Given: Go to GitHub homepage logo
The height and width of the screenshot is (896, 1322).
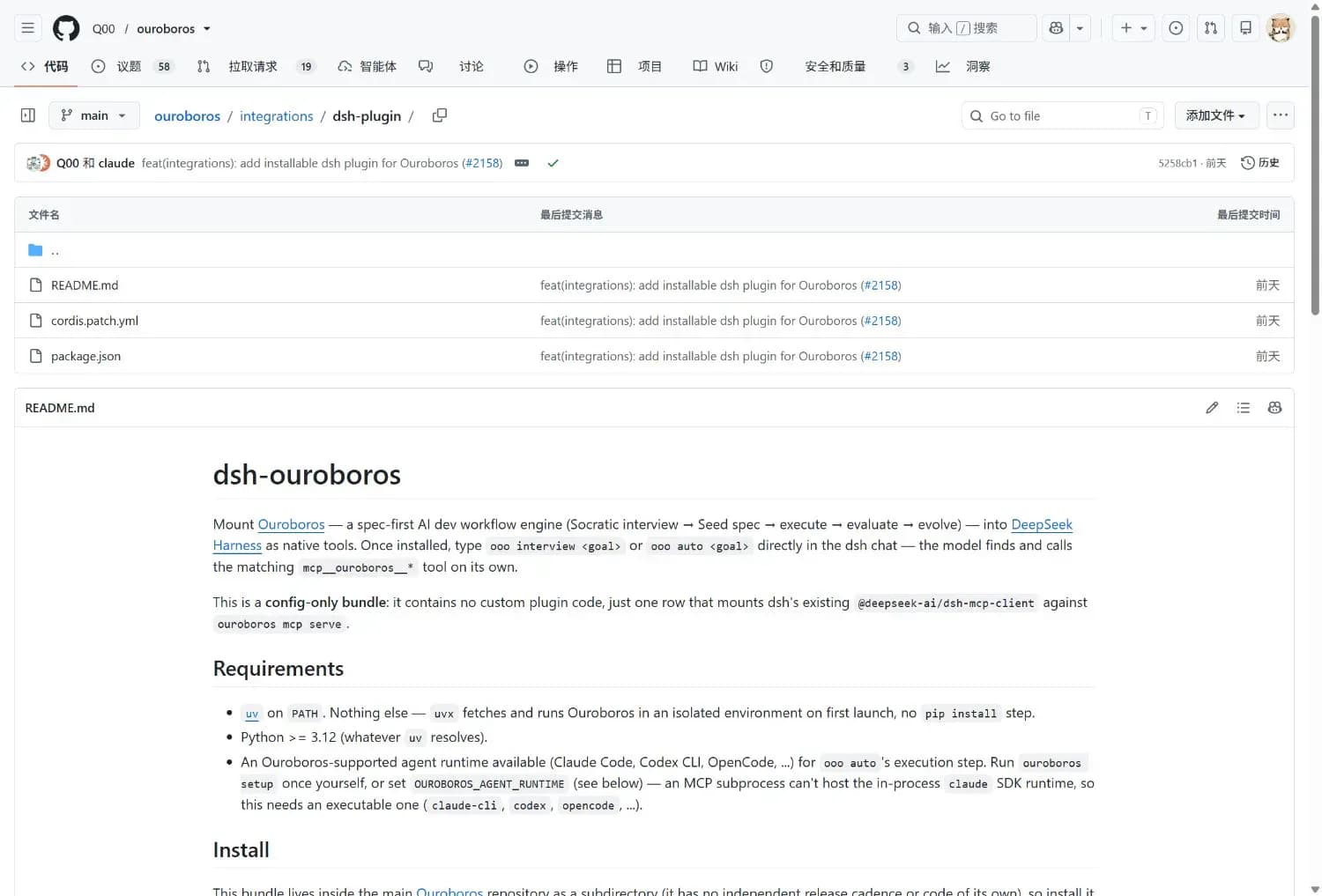Looking at the screenshot, I should point(66,28).
